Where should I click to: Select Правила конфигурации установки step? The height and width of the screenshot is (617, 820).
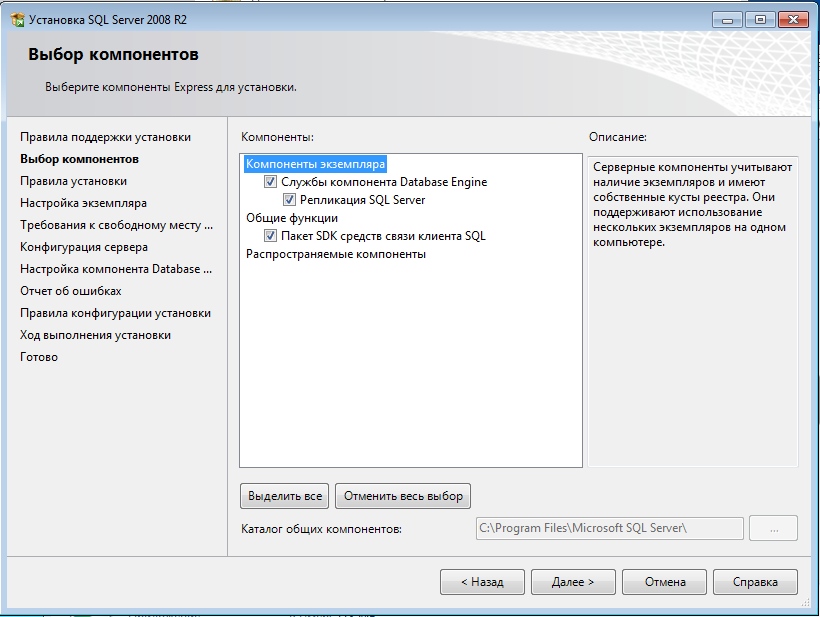tap(116, 313)
